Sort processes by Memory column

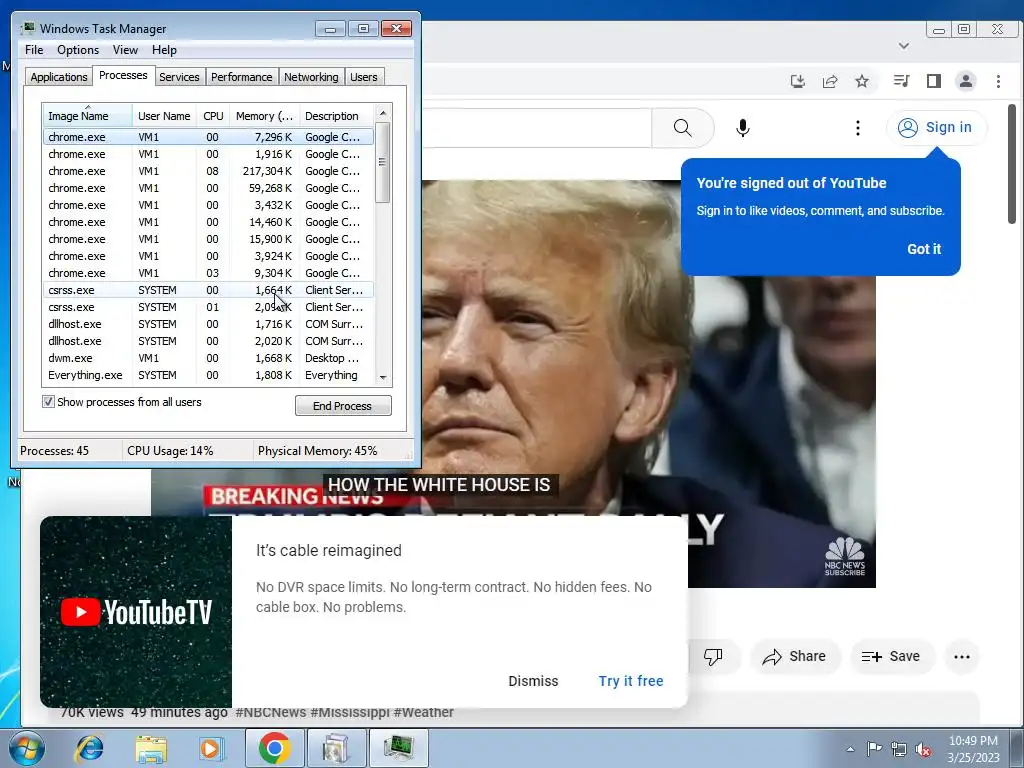[264, 116]
